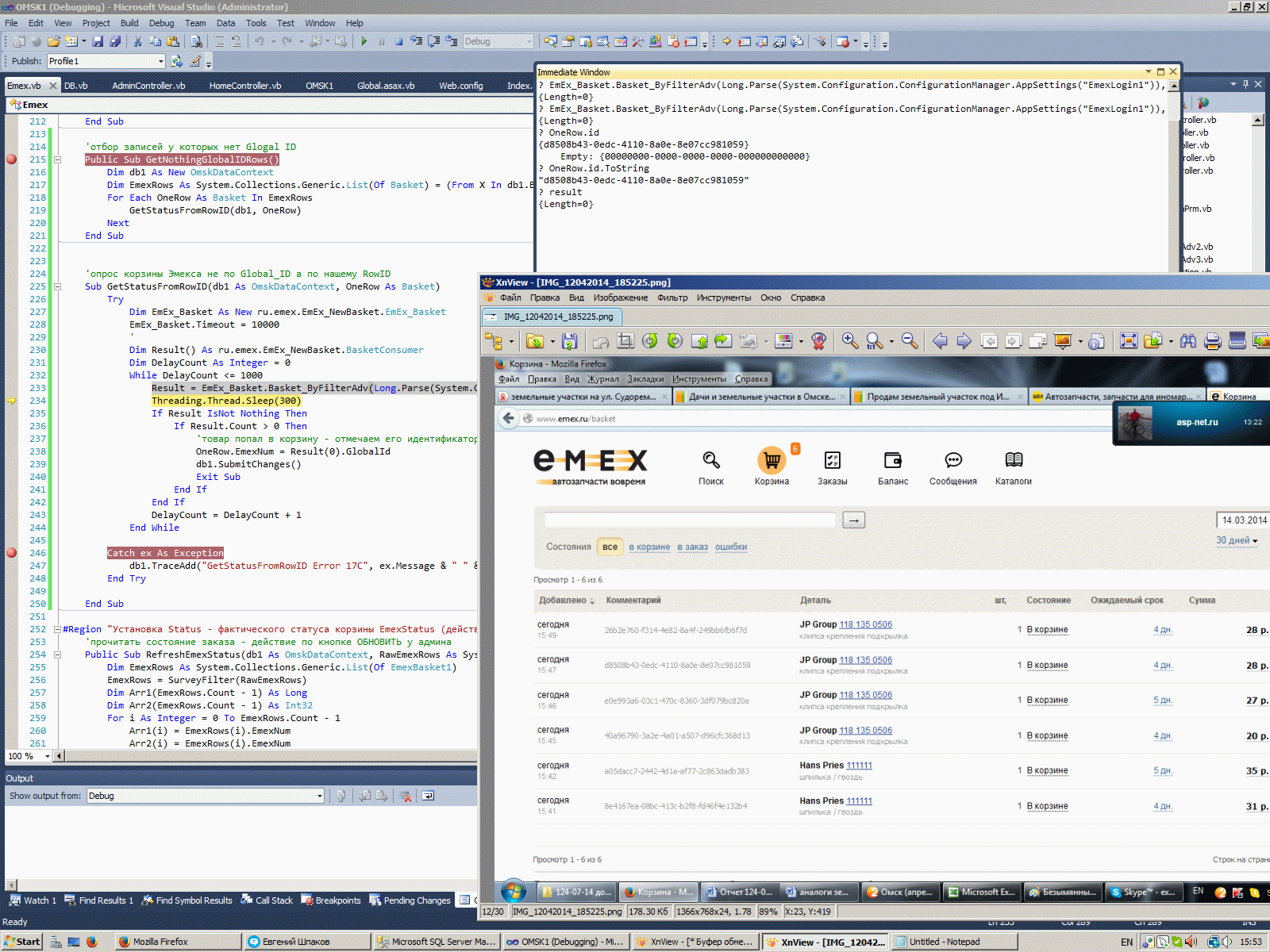Click the Save icon in Visual Studio toolbar

98,41
